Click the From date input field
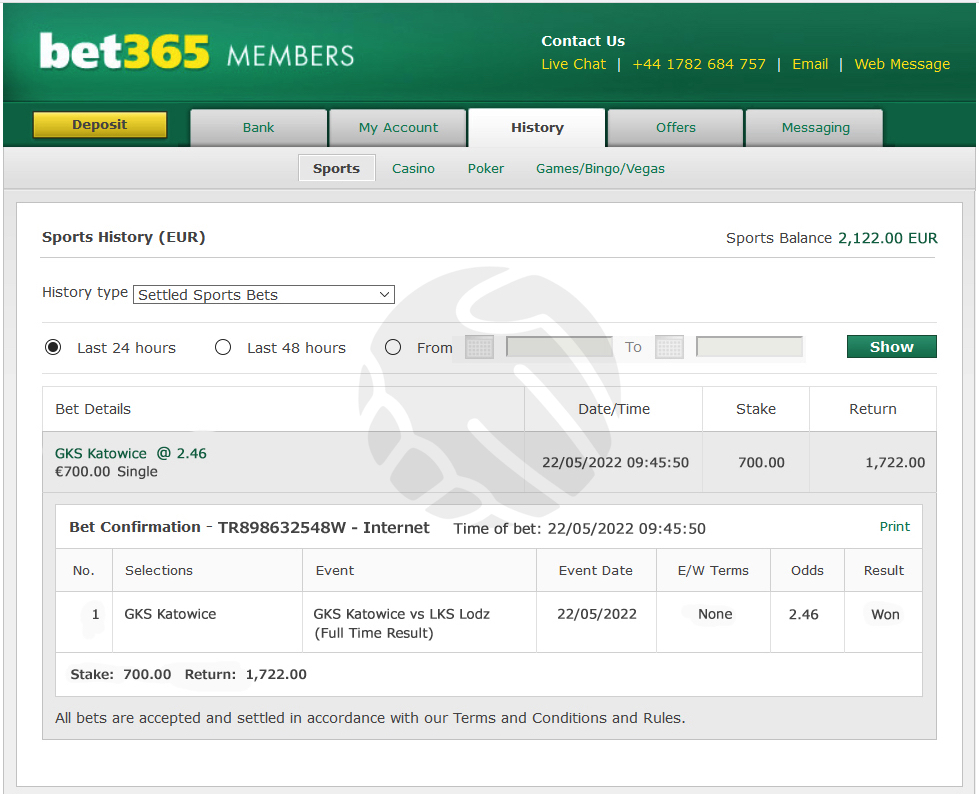Image resolution: width=979 pixels, height=794 pixels. pos(559,347)
